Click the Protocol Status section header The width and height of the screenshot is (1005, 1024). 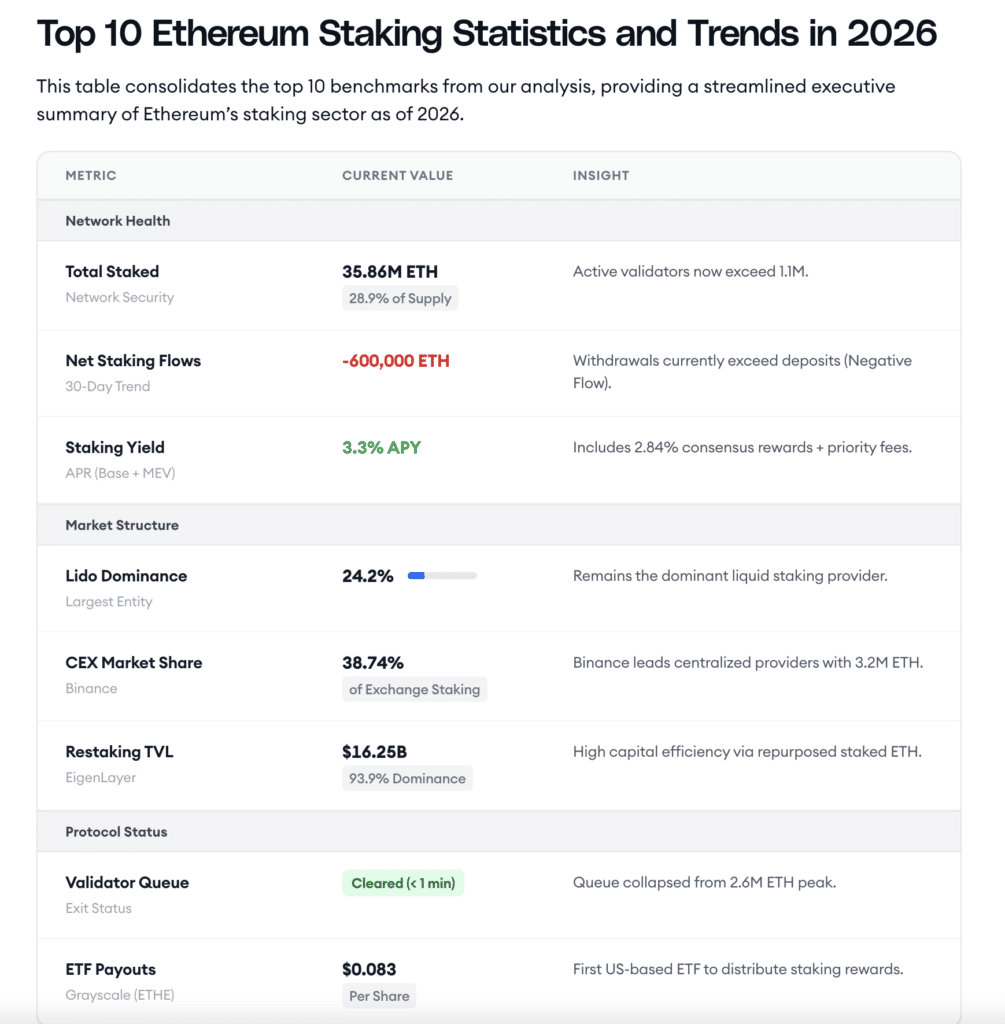click(116, 832)
